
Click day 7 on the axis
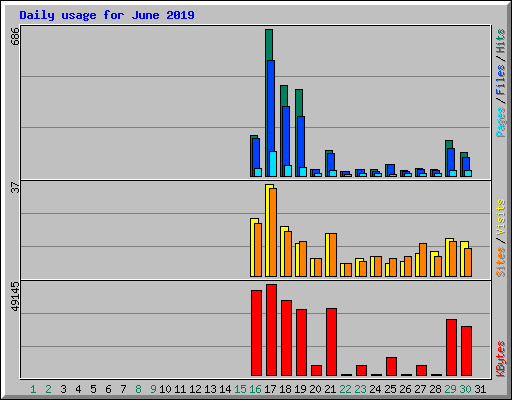[x=123, y=389]
